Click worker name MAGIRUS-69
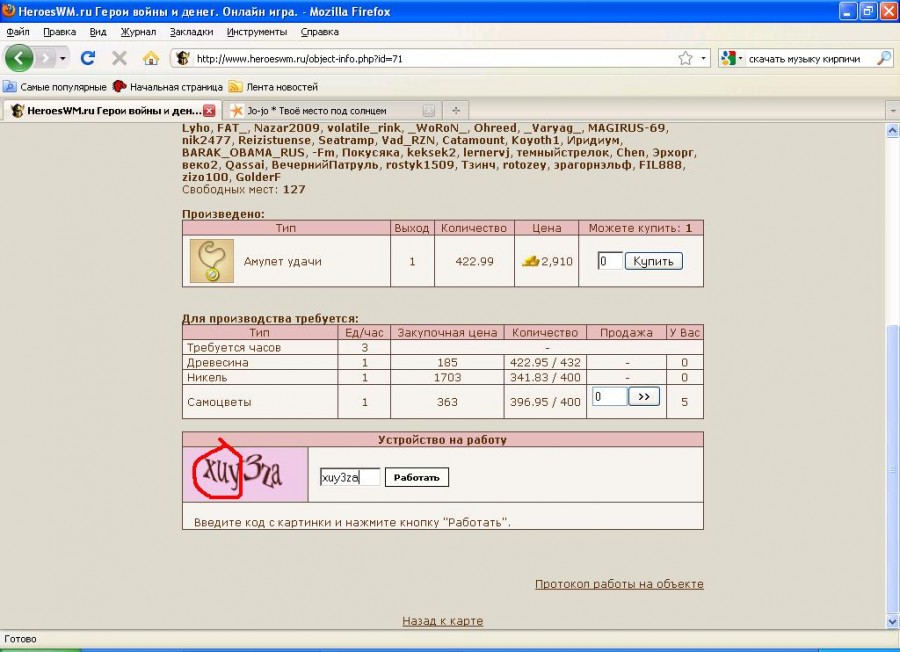 point(627,128)
